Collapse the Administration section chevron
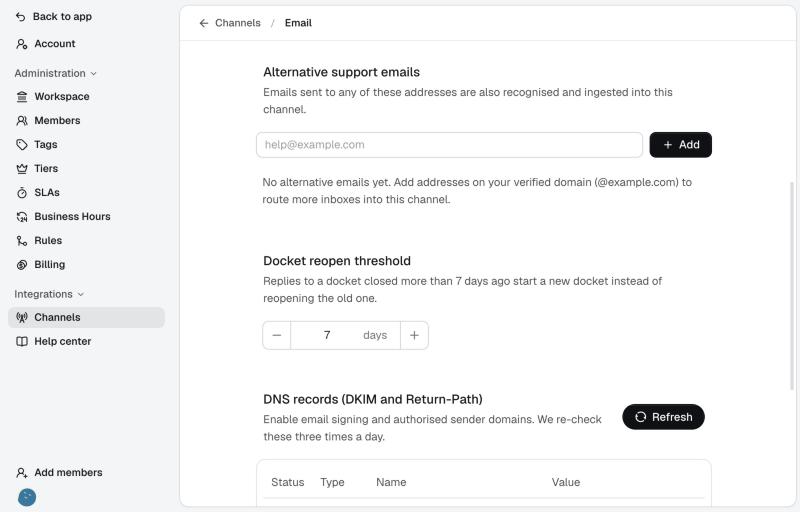800x512 pixels. (x=93, y=73)
